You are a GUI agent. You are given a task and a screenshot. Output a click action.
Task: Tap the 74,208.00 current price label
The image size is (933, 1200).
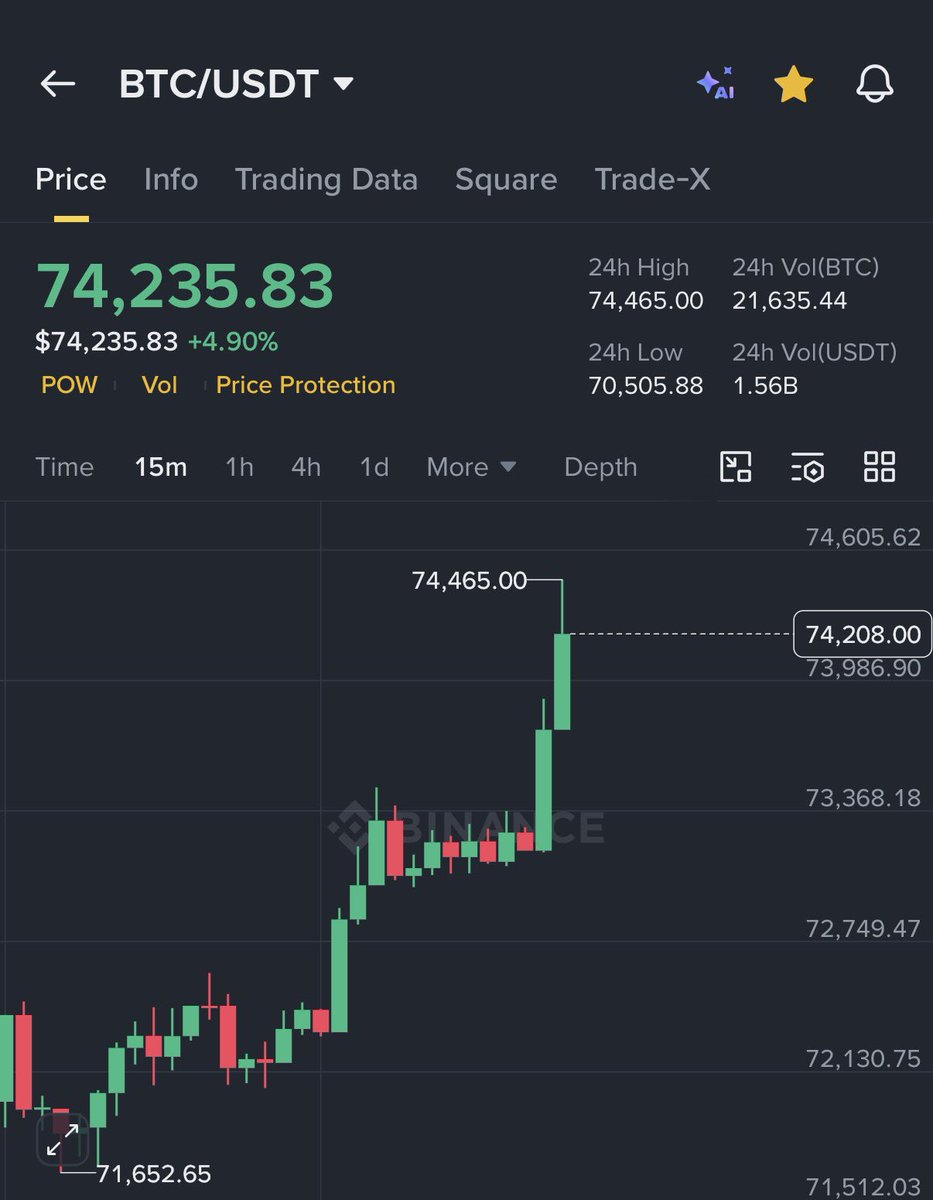click(862, 634)
